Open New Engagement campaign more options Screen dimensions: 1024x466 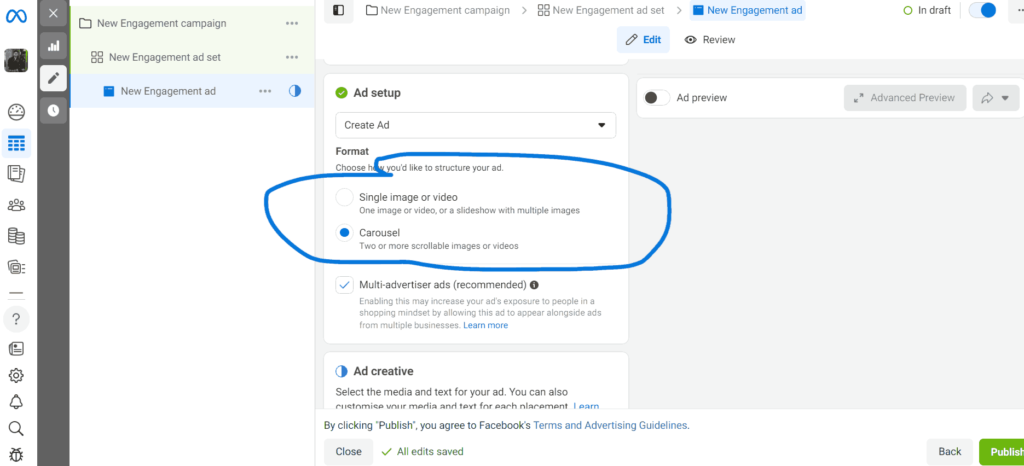click(291, 23)
